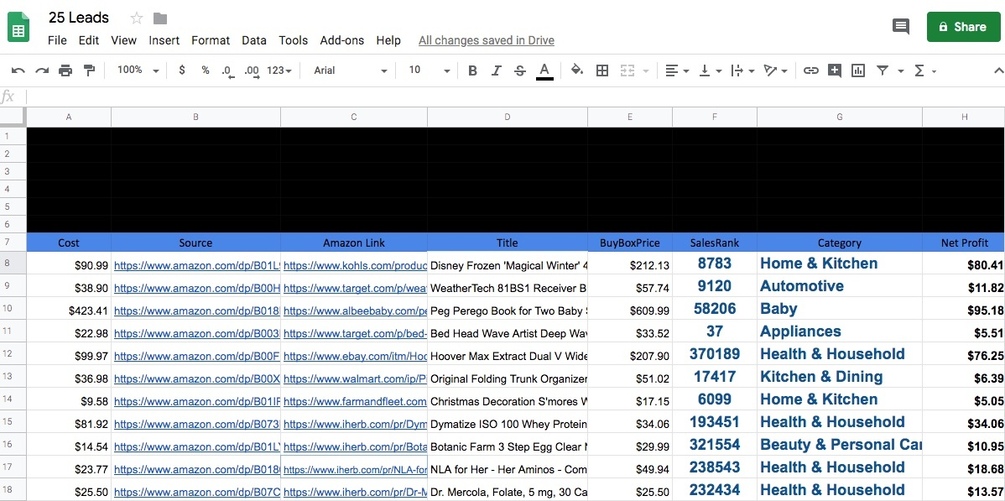
Task: Click the SalesRank header cell
Action: pos(715,243)
